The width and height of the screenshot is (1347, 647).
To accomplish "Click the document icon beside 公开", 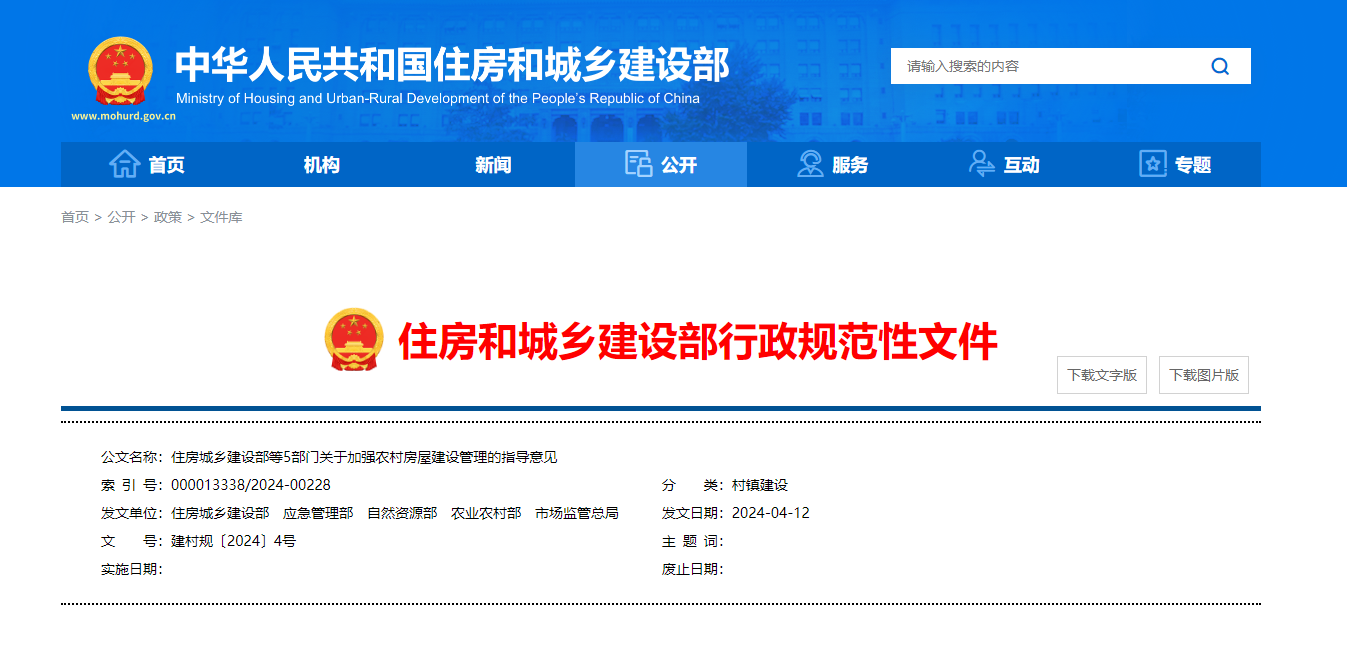I will click(638, 165).
